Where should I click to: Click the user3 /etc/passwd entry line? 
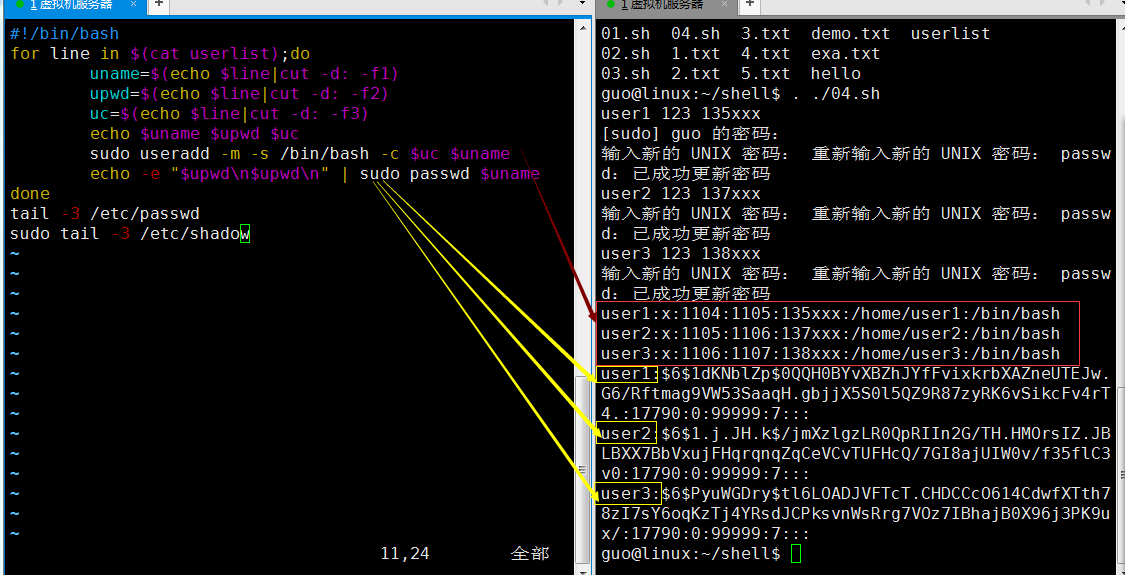831,354
